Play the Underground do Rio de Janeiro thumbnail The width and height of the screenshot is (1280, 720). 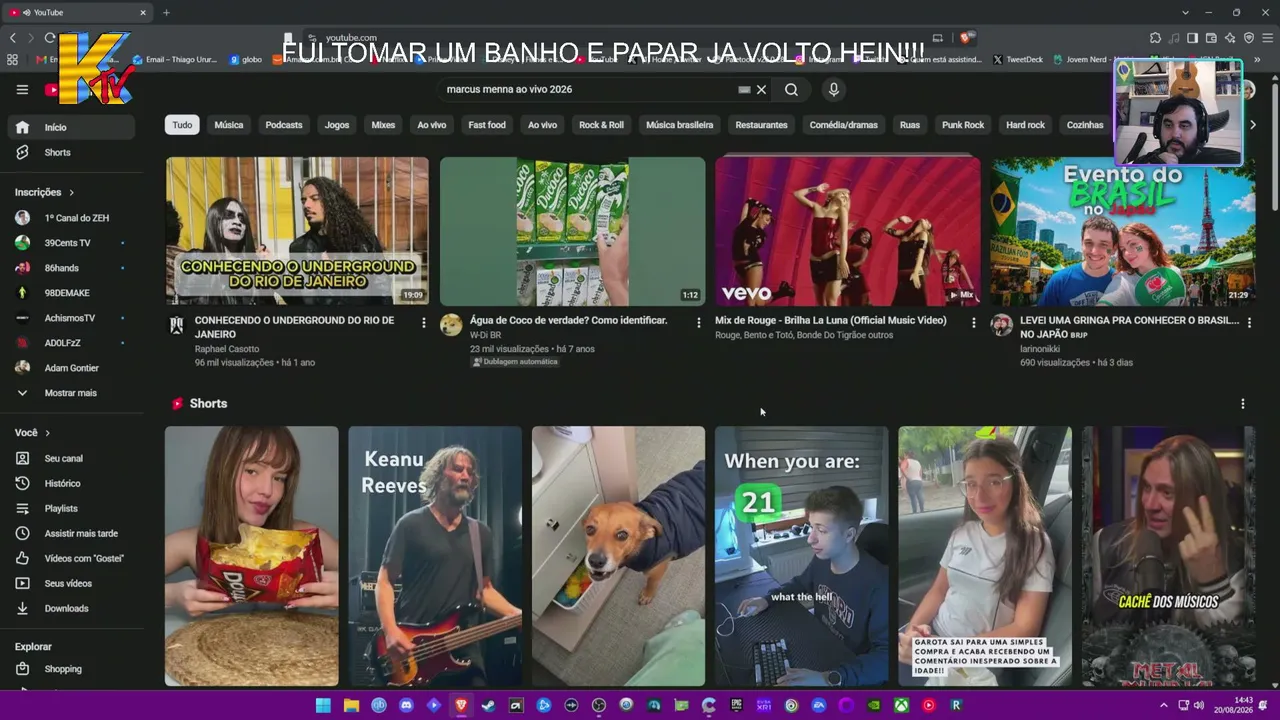tap(297, 231)
